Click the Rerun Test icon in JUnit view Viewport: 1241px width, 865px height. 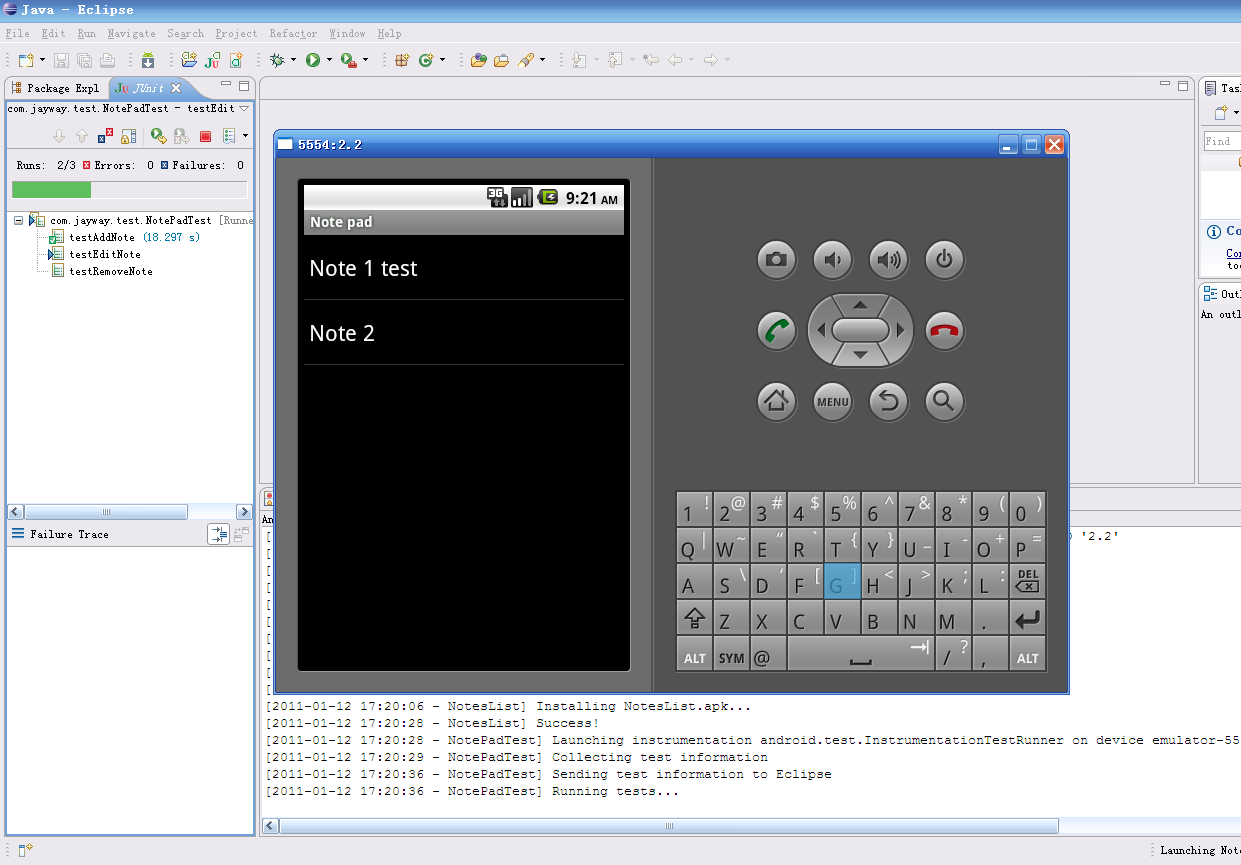158,136
